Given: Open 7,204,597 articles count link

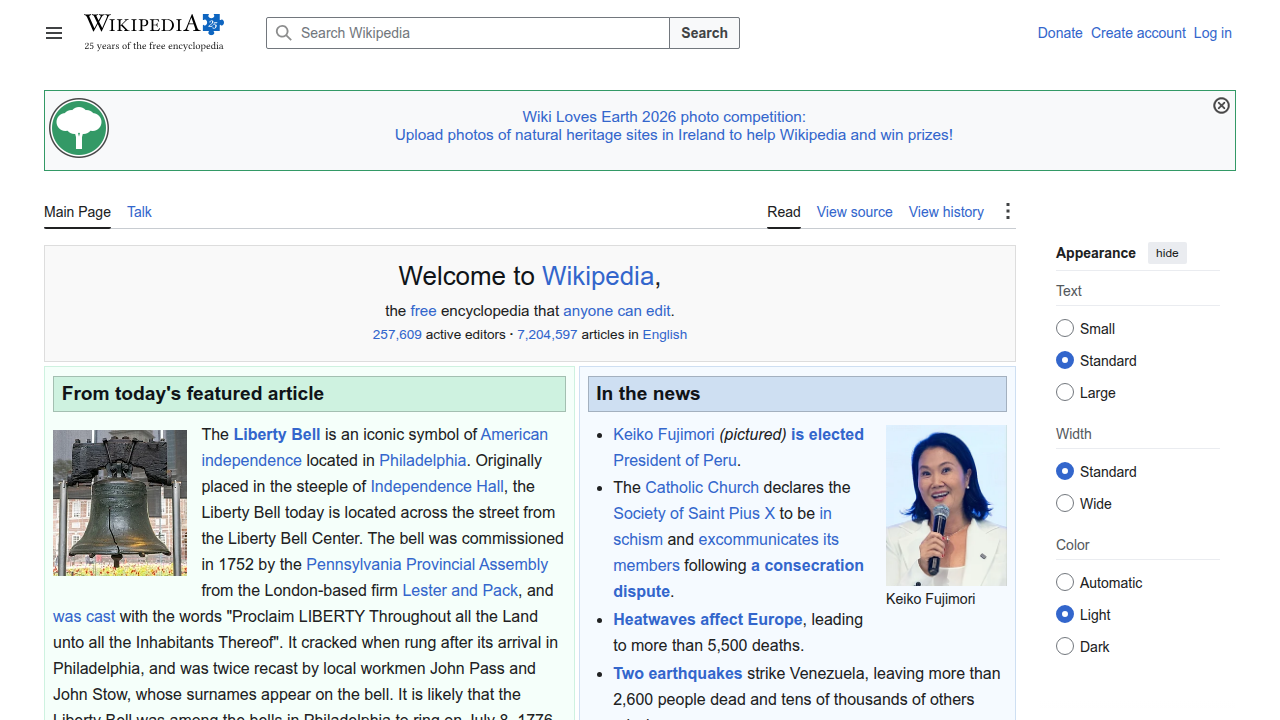Looking at the screenshot, I should click(547, 335).
